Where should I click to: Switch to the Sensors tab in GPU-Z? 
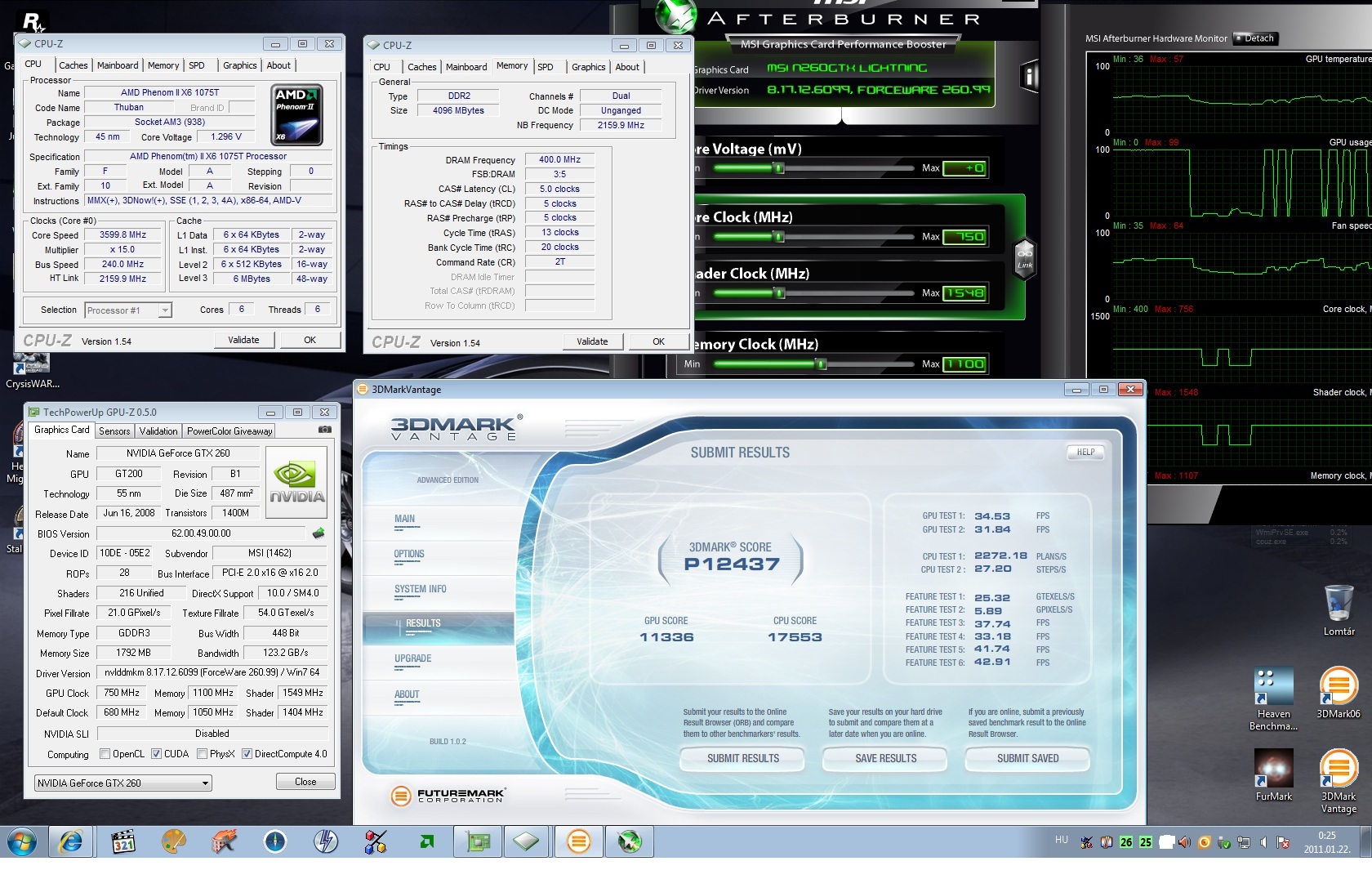pyautogui.click(x=114, y=431)
